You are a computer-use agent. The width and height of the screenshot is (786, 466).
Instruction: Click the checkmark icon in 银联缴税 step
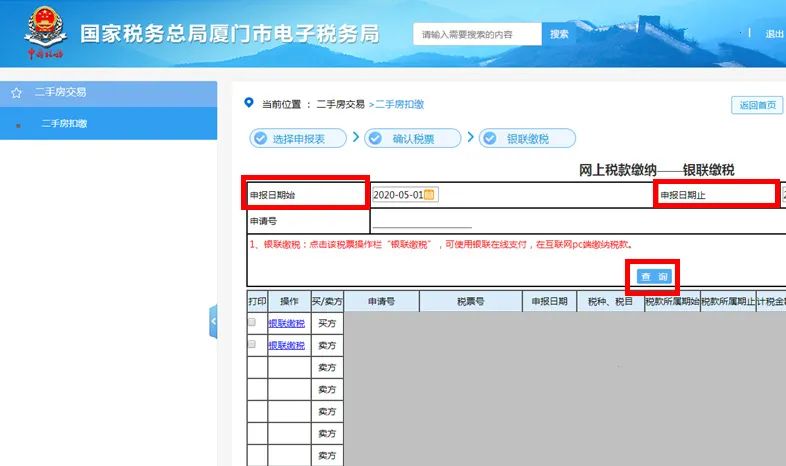tap(490, 138)
